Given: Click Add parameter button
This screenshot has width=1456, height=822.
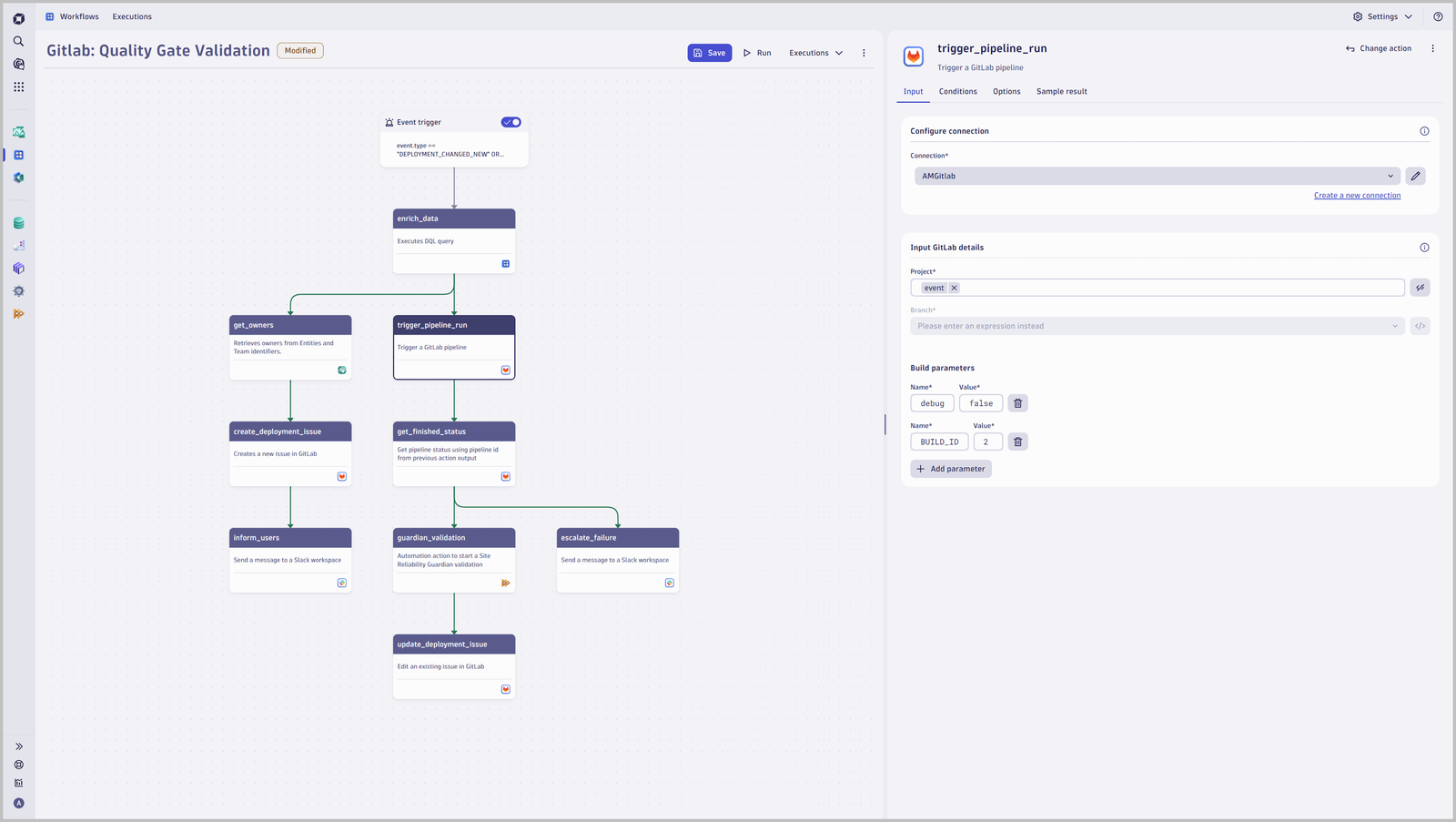Looking at the screenshot, I should 951,469.
